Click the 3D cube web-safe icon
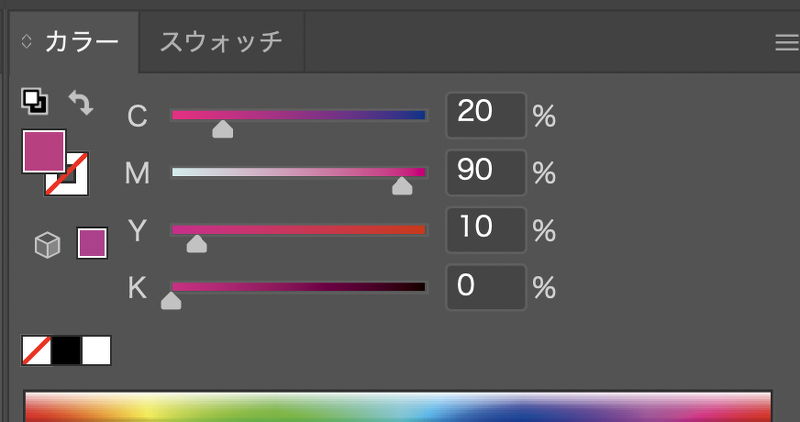 point(47,244)
